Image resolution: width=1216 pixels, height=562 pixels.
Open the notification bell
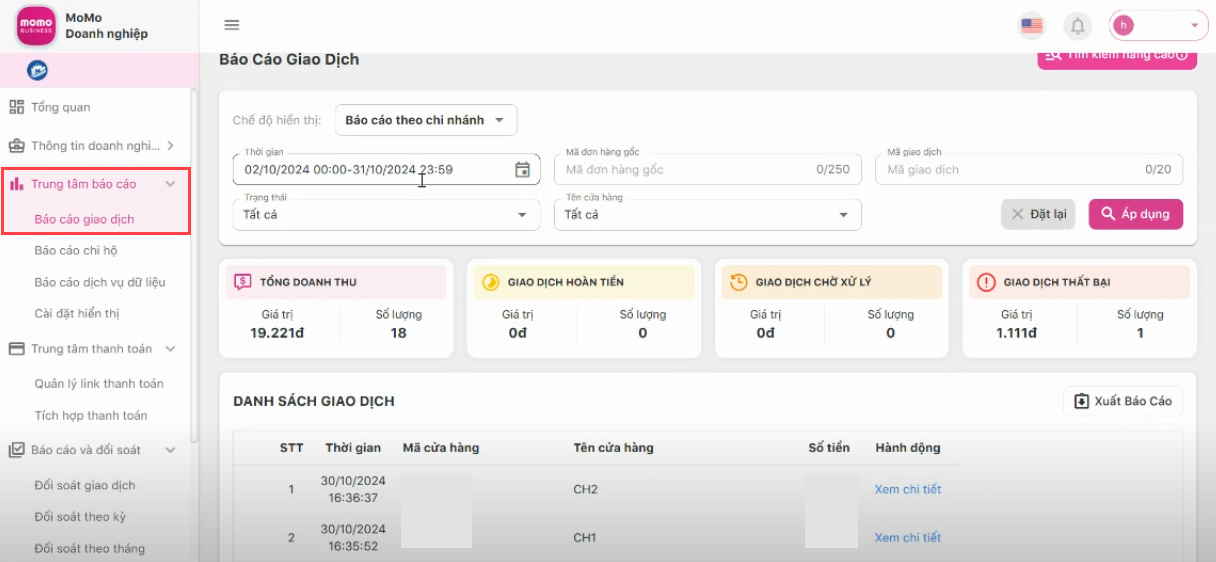tap(1078, 26)
